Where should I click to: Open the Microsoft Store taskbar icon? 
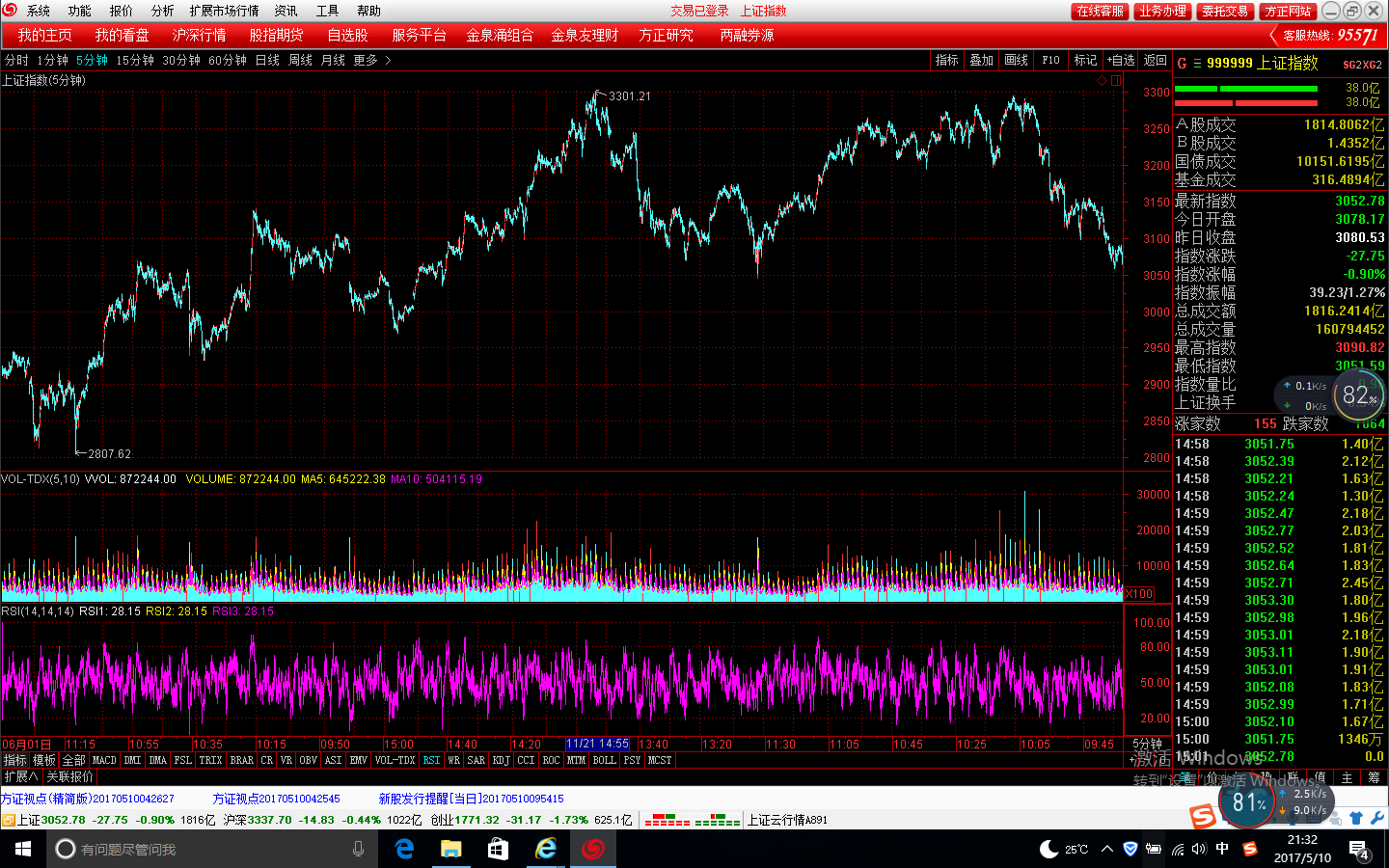[498, 849]
